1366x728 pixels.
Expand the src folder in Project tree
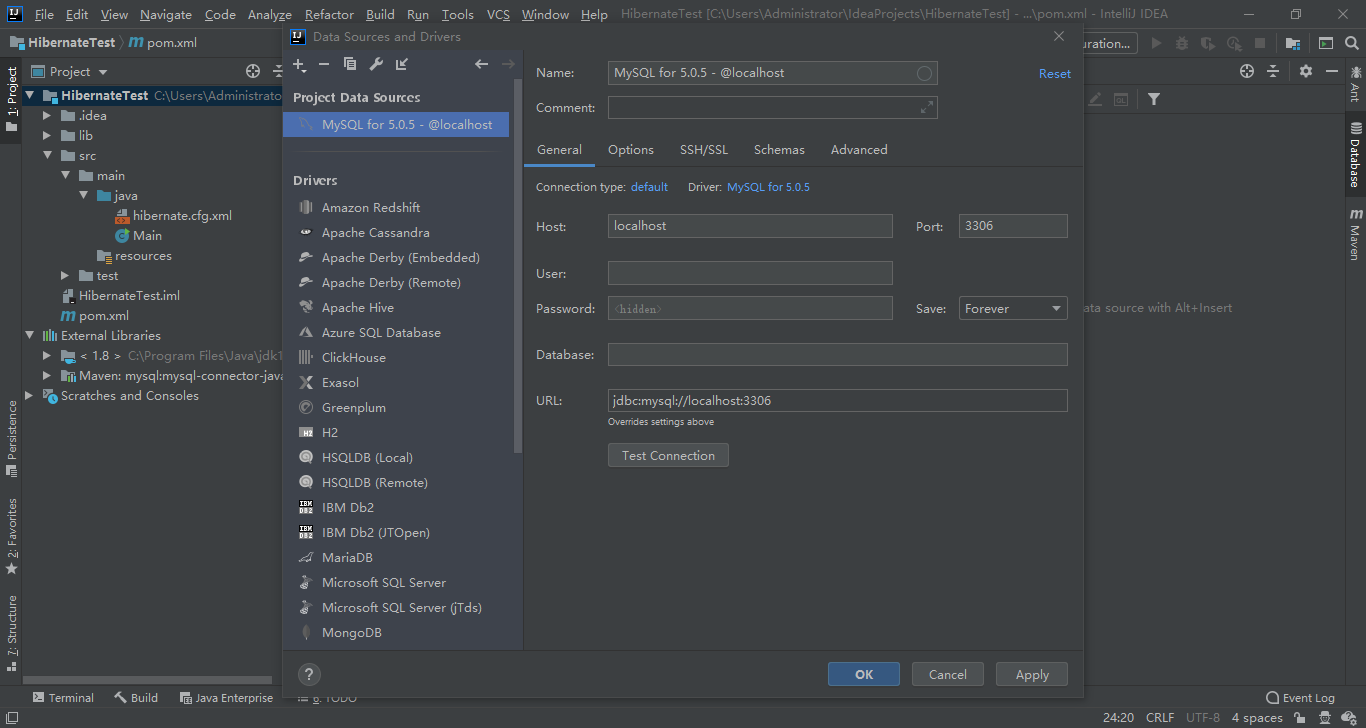pyautogui.click(x=46, y=155)
